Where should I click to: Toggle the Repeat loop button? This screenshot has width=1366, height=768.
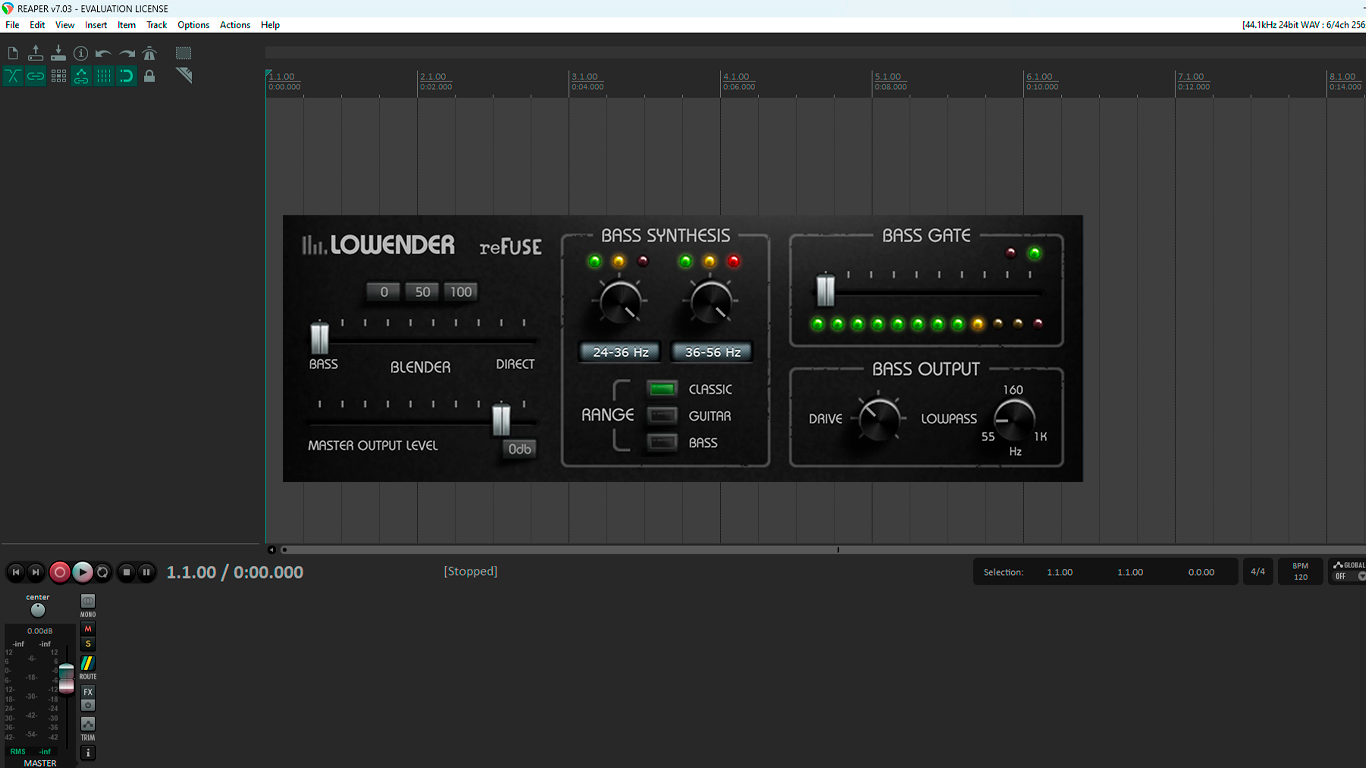tap(103, 572)
